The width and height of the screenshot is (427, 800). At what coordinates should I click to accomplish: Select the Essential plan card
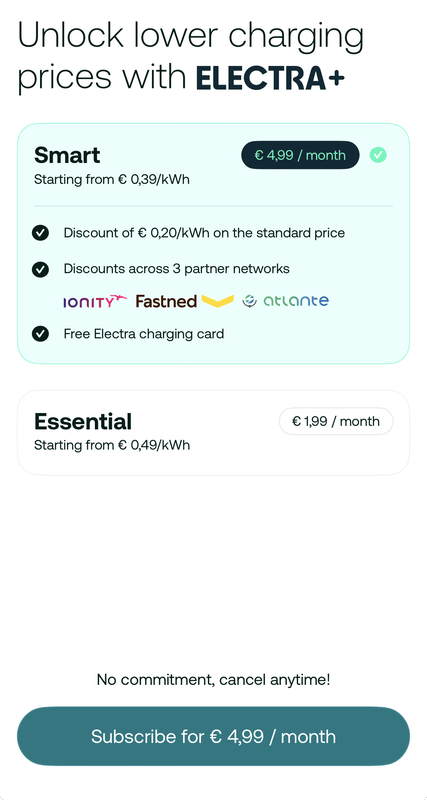pos(213,433)
